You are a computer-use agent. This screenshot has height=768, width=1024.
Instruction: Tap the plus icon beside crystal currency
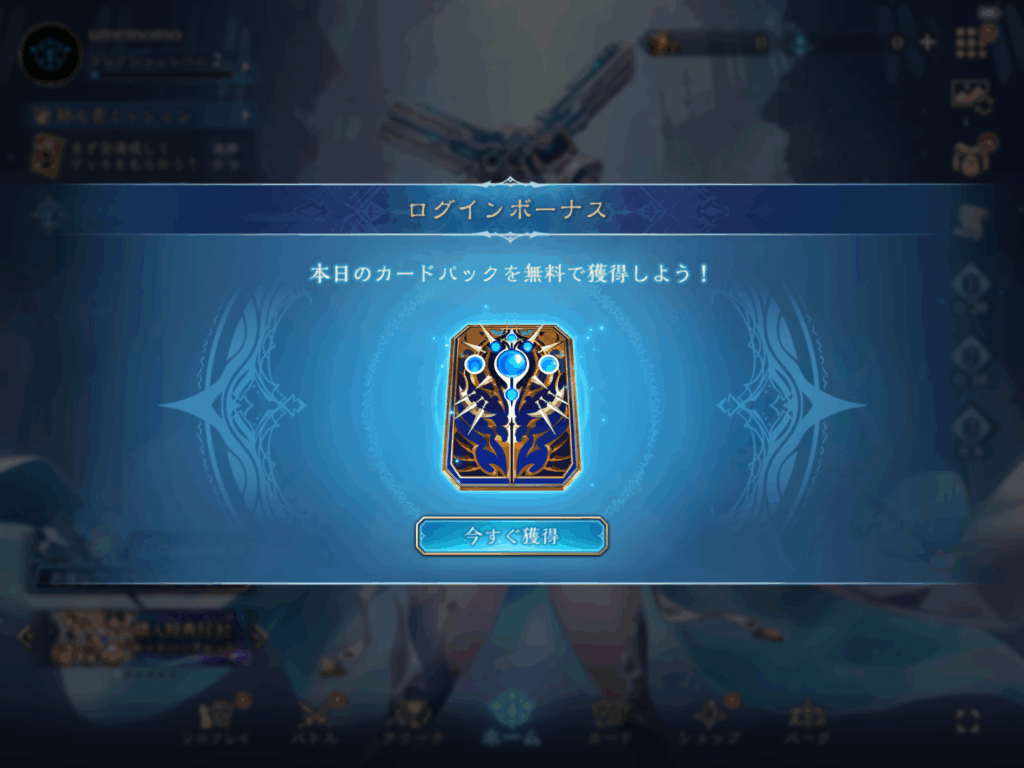(927, 43)
